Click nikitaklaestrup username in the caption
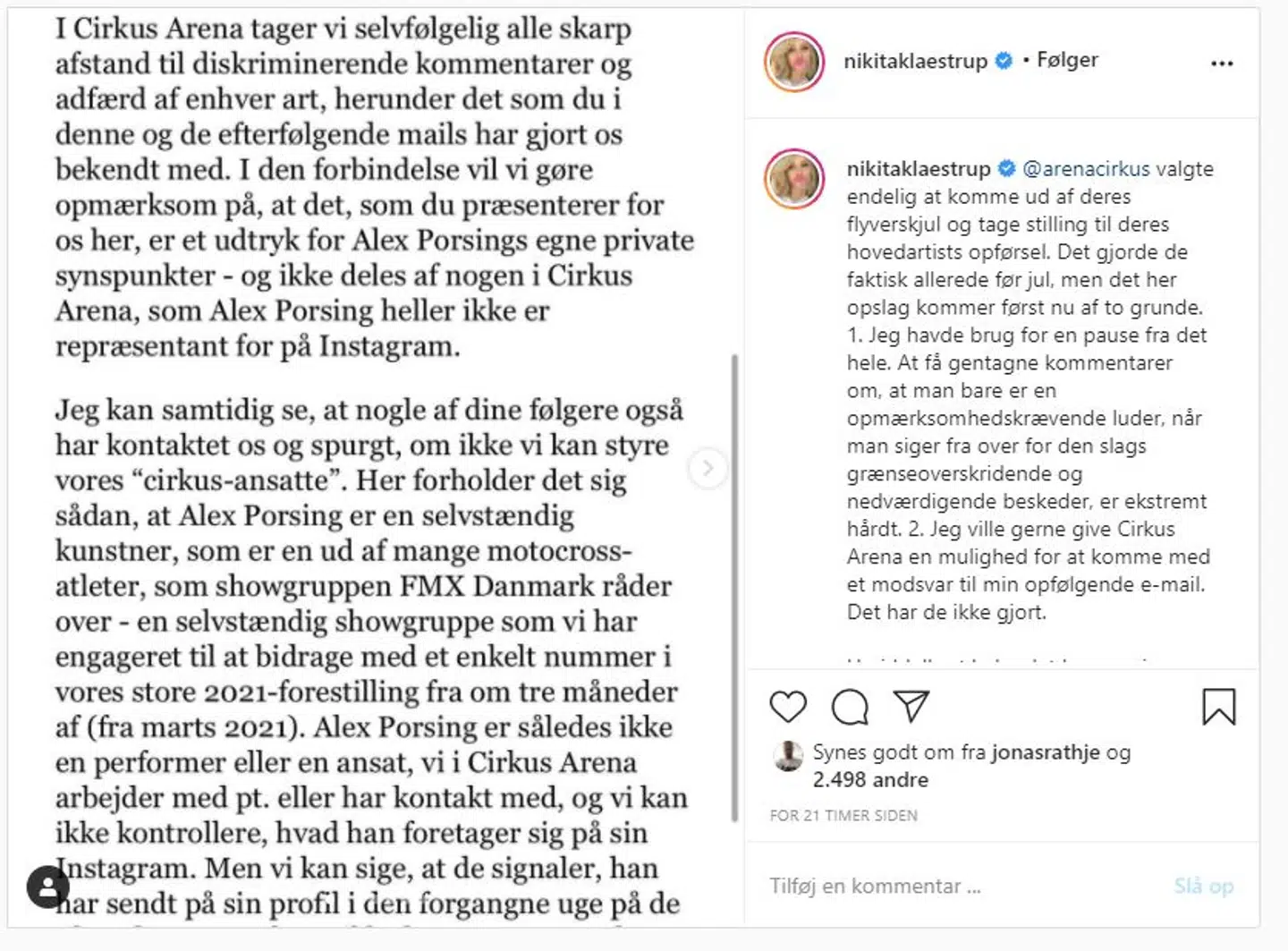Image resolution: width=1288 pixels, height=951 pixels. [919, 169]
